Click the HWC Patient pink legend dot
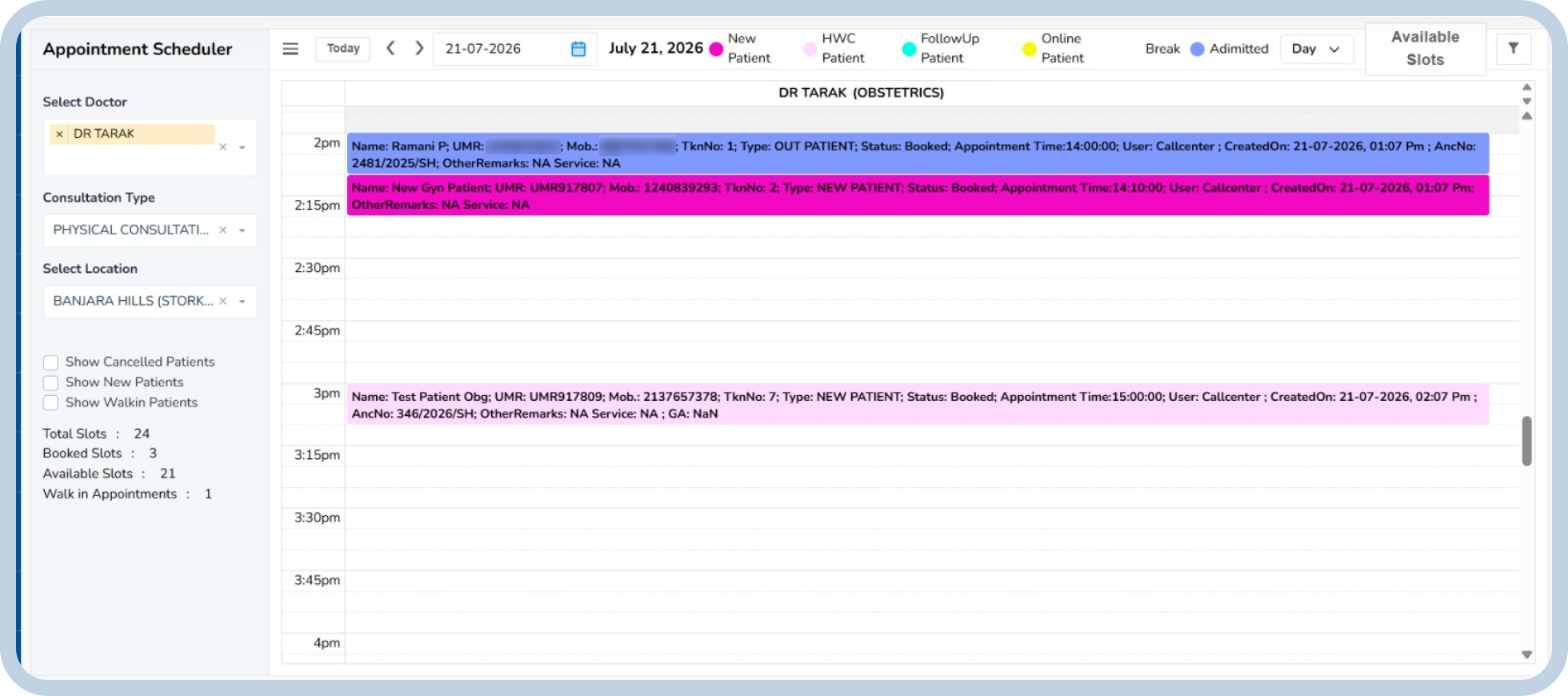Screen dimensions: 1568x696 [x=810, y=49]
